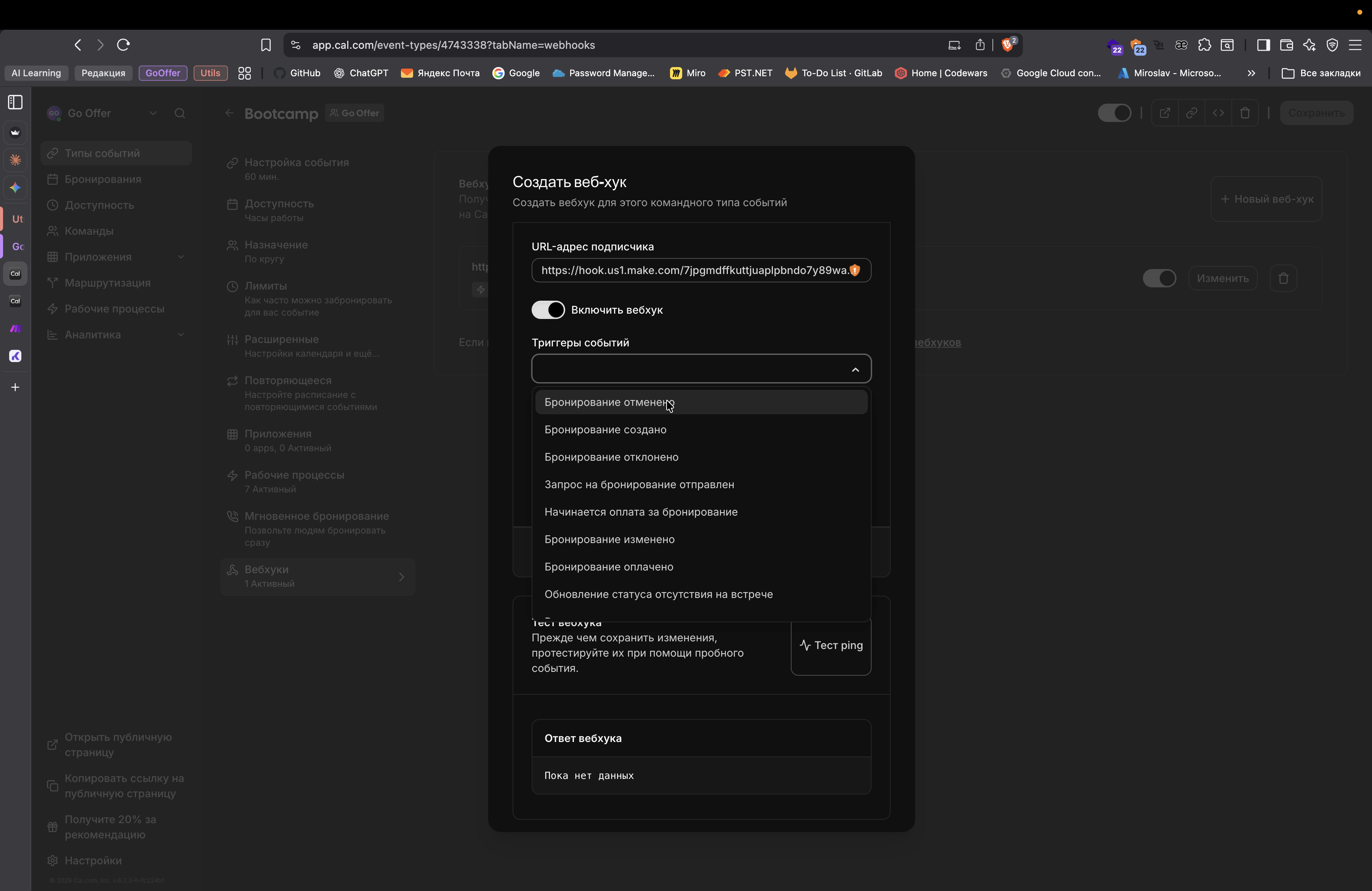
Task: Toggle the Включить вебхук switch
Action: point(548,310)
